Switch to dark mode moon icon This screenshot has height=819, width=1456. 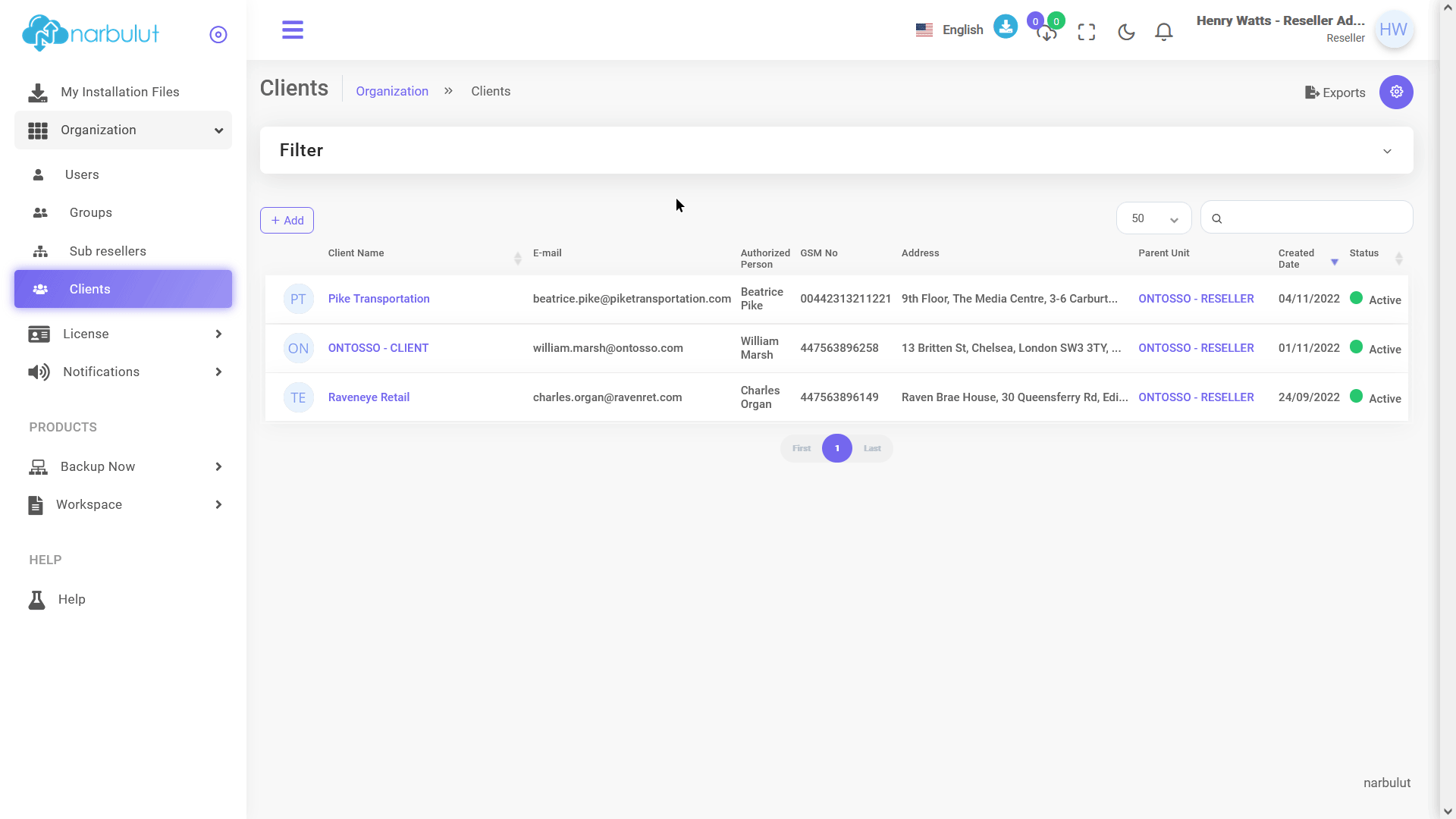tap(1126, 32)
